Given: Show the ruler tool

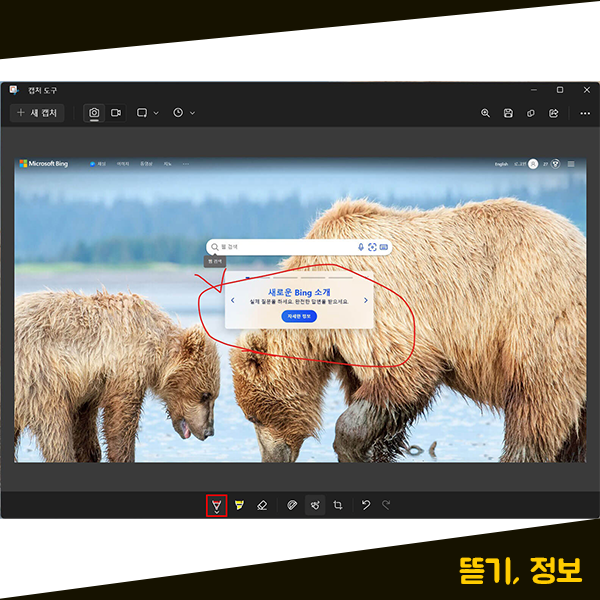Looking at the screenshot, I should pos(292,505).
